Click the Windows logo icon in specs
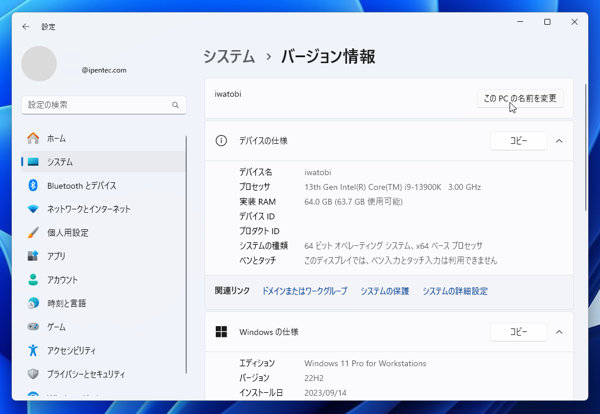Viewport: 600px width, 414px height. [221, 332]
